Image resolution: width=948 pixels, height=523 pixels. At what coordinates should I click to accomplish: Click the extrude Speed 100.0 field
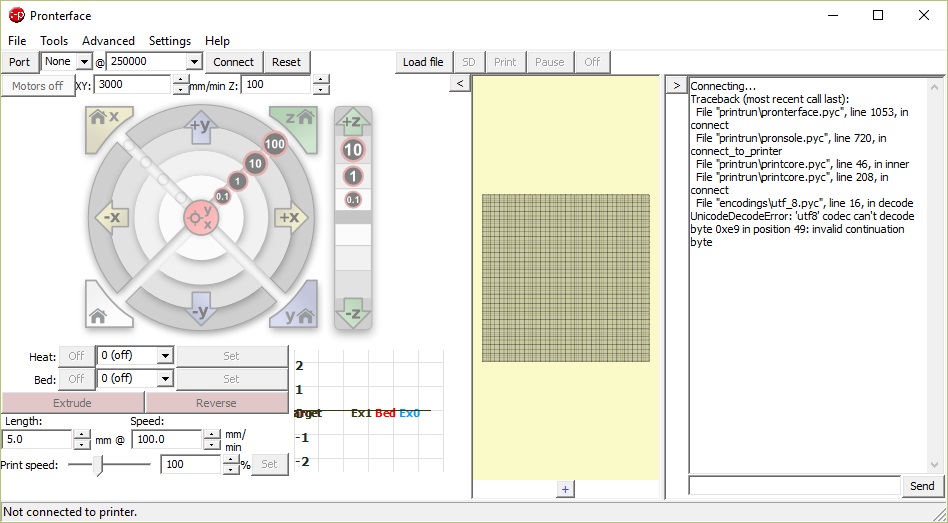click(x=167, y=440)
